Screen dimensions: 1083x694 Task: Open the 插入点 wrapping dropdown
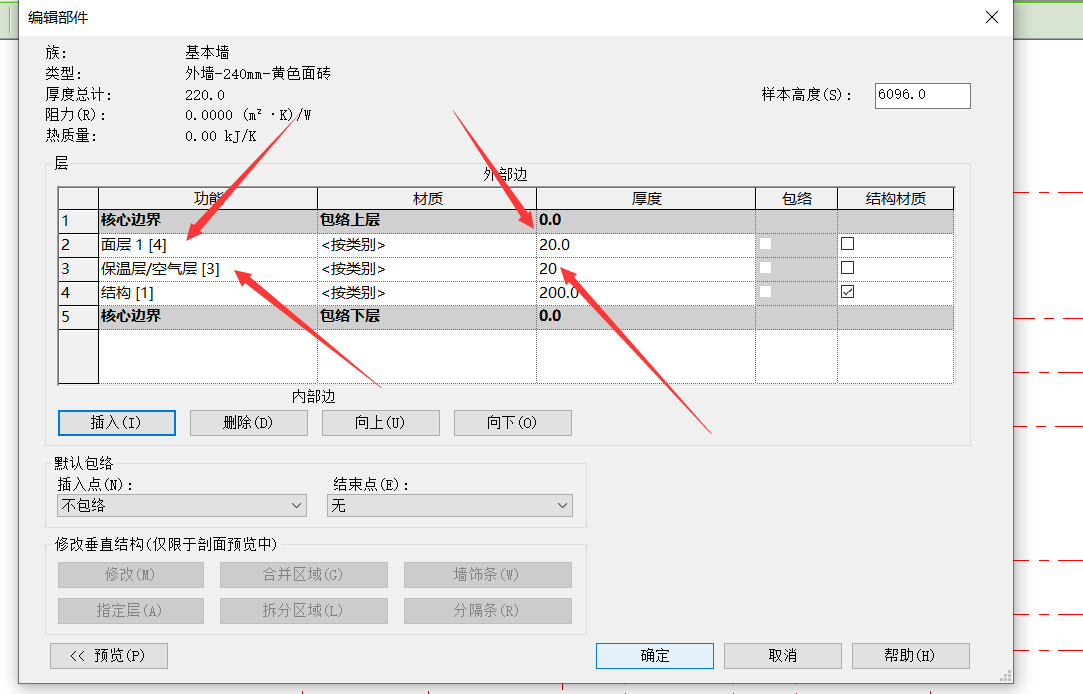click(x=181, y=506)
